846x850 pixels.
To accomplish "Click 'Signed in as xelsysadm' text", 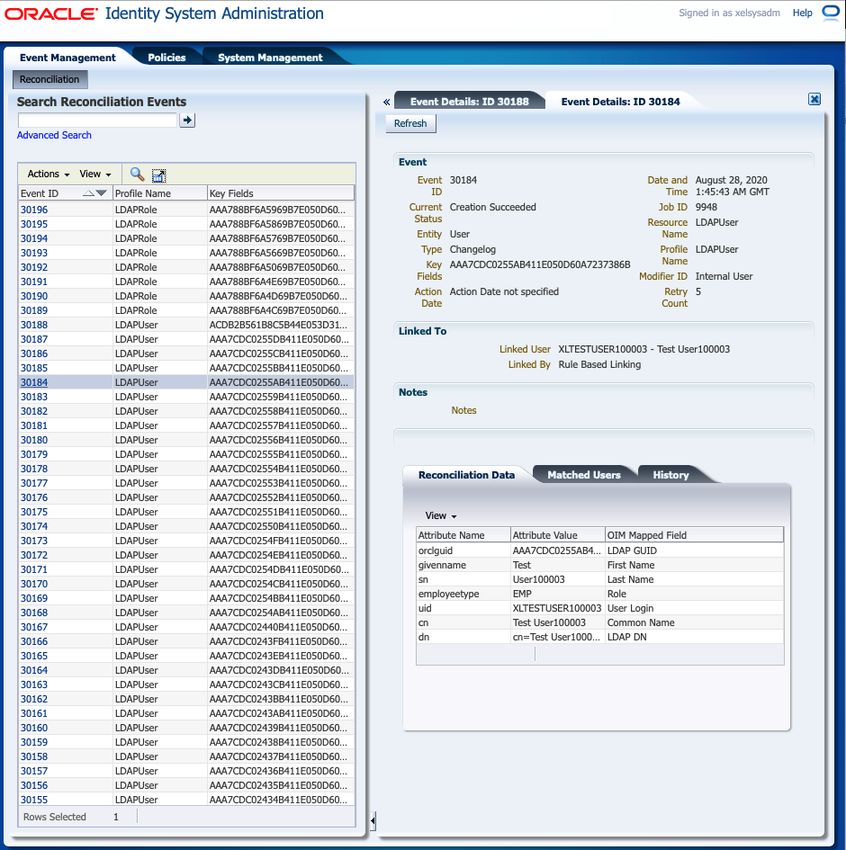I will pos(729,13).
